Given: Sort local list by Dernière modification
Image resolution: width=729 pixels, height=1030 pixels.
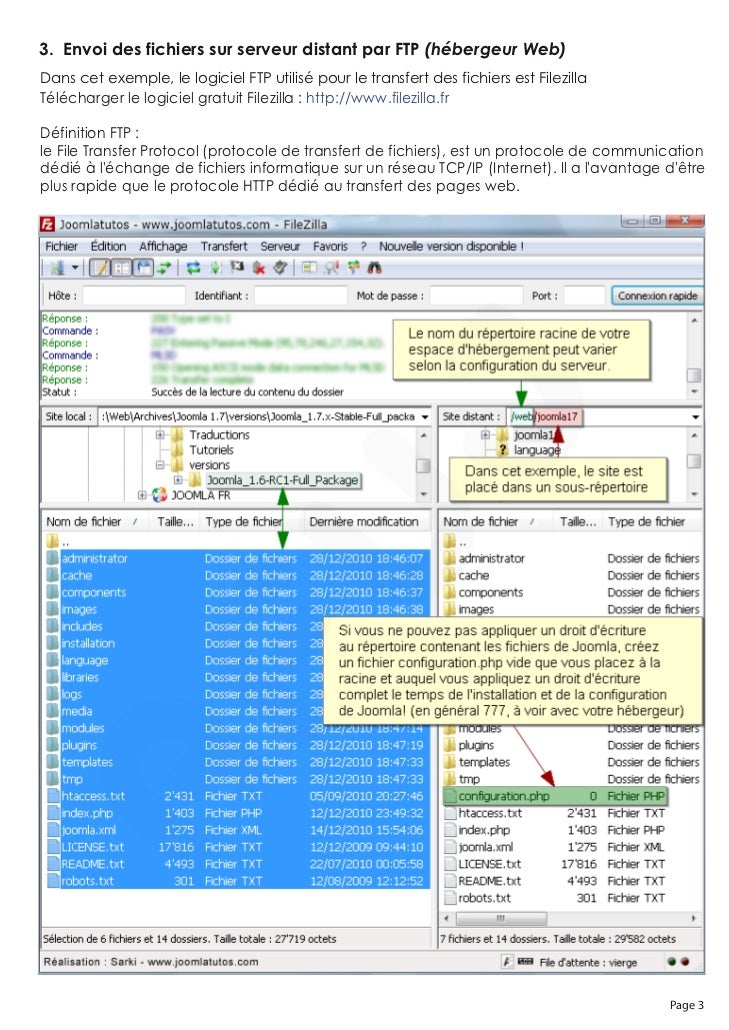Looking at the screenshot, I should coord(366,522).
